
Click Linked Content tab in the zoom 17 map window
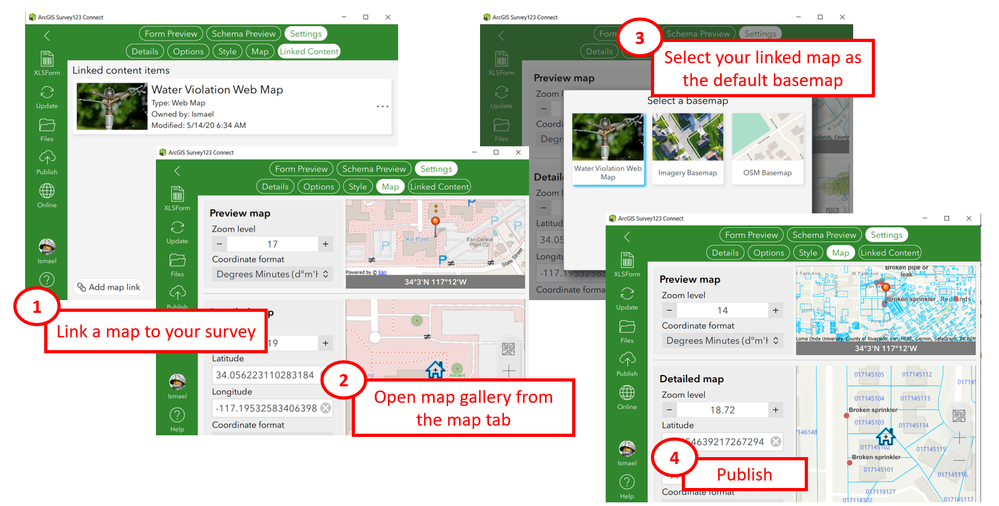pyautogui.click(x=440, y=187)
